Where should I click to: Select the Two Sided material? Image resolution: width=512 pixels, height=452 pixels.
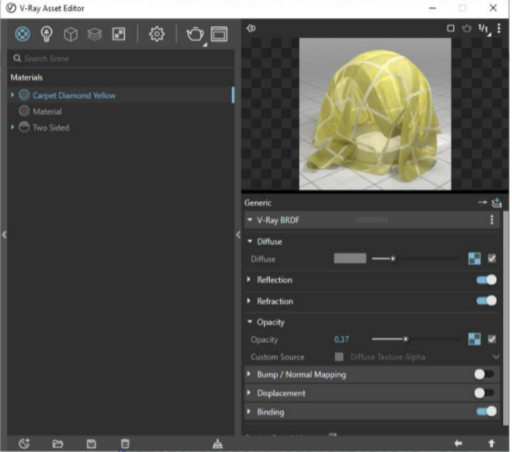51,127
